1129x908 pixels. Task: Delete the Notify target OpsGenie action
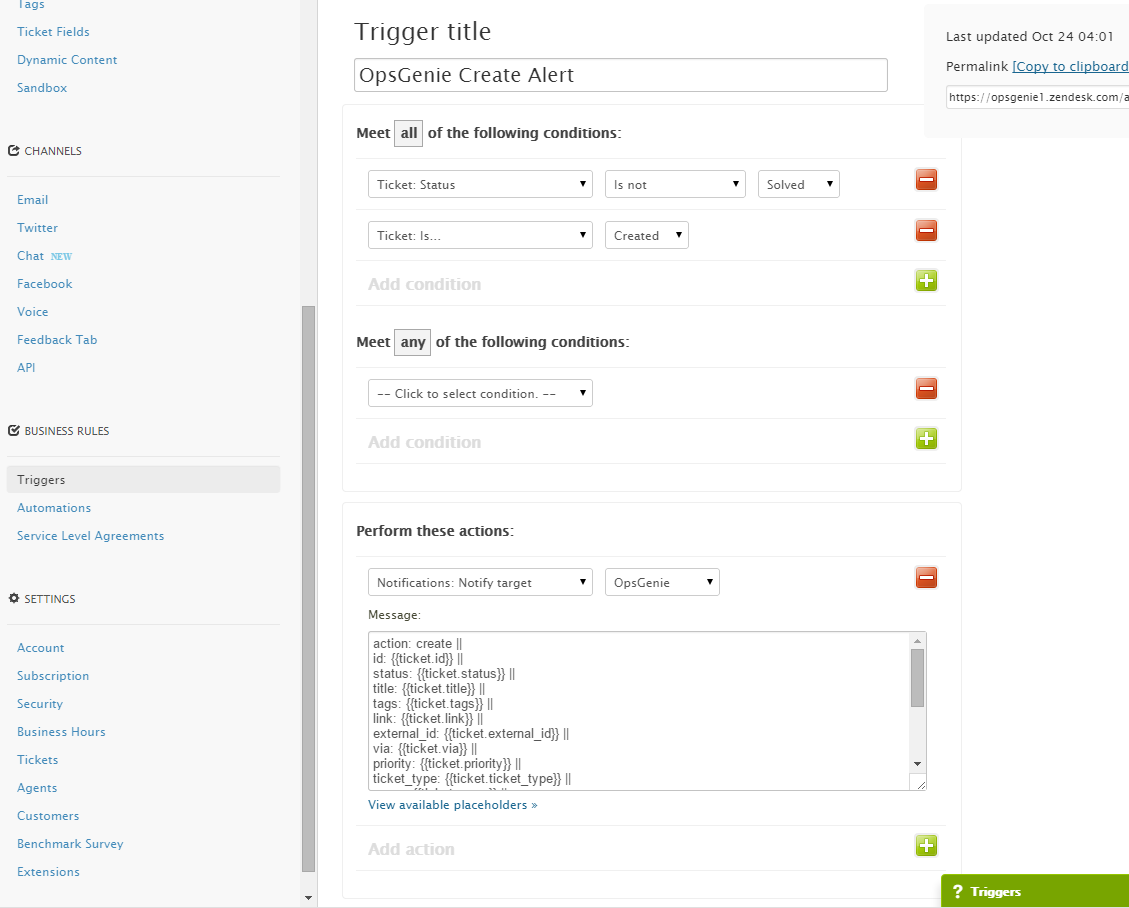(x=926, y=578)
